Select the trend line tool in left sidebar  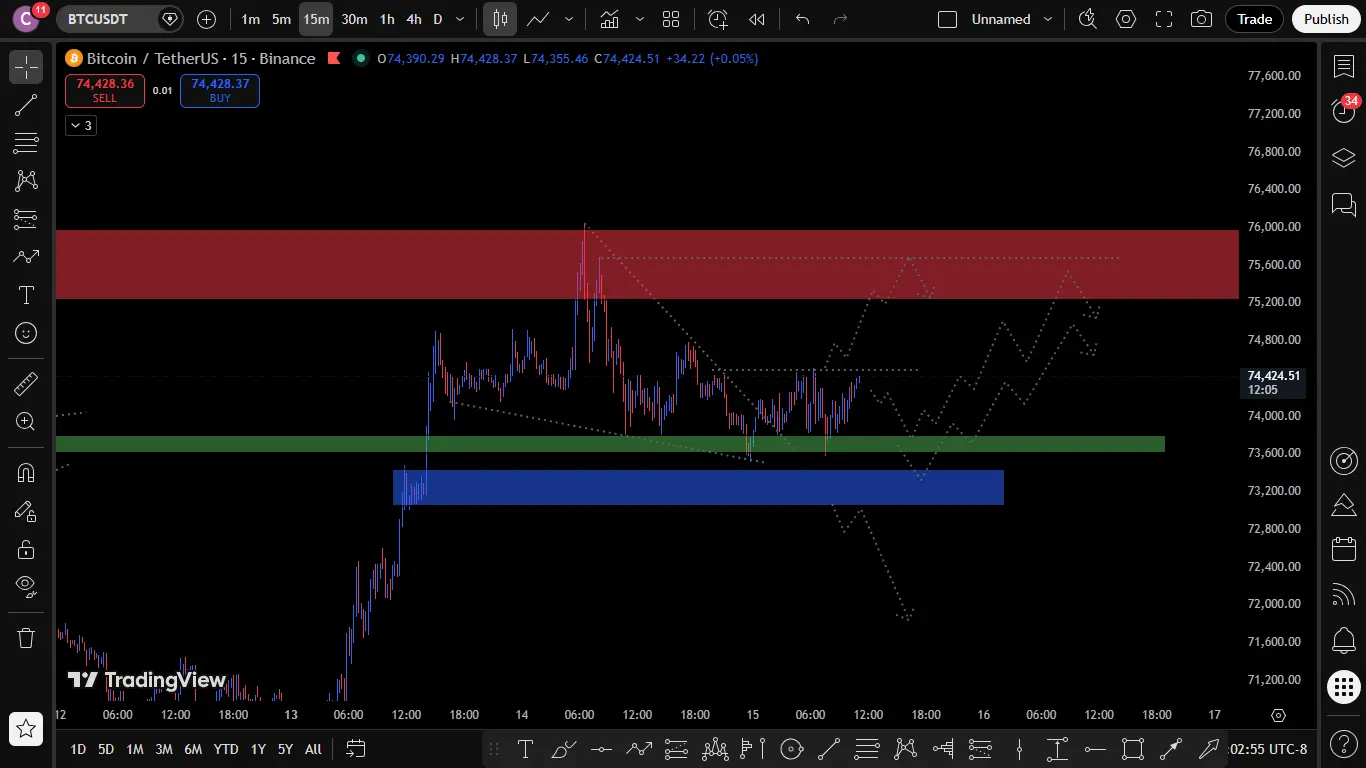click(x=26, y=105)
